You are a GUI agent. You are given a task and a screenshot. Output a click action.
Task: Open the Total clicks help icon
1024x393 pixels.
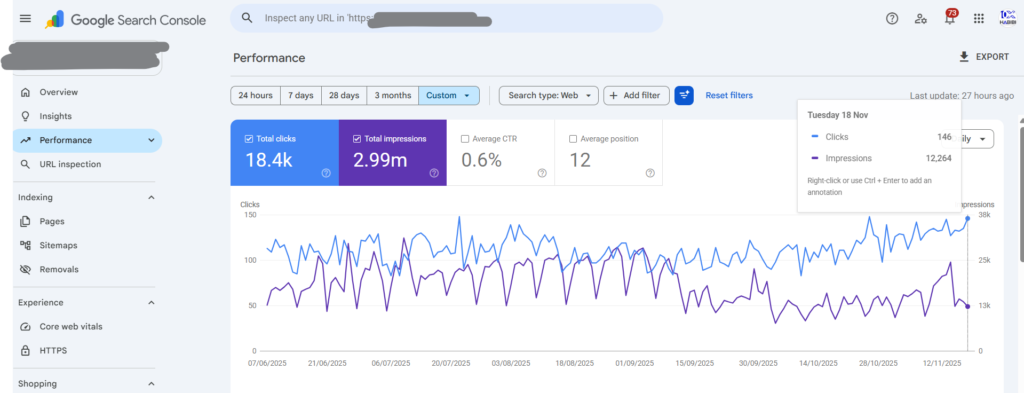[326, 173]
